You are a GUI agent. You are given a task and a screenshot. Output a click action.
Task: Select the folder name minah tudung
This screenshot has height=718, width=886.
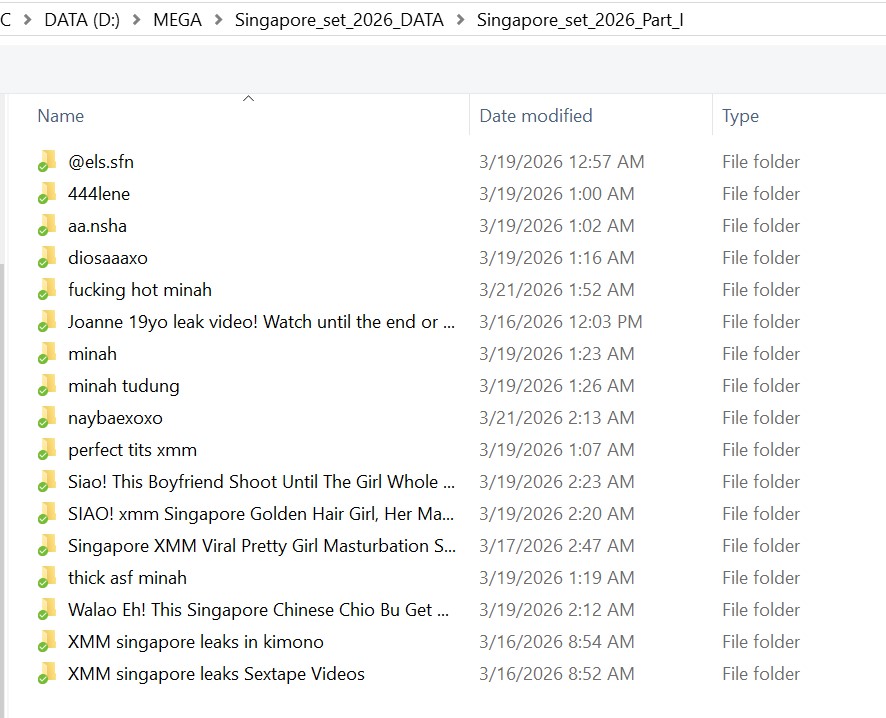pos(124,386)
